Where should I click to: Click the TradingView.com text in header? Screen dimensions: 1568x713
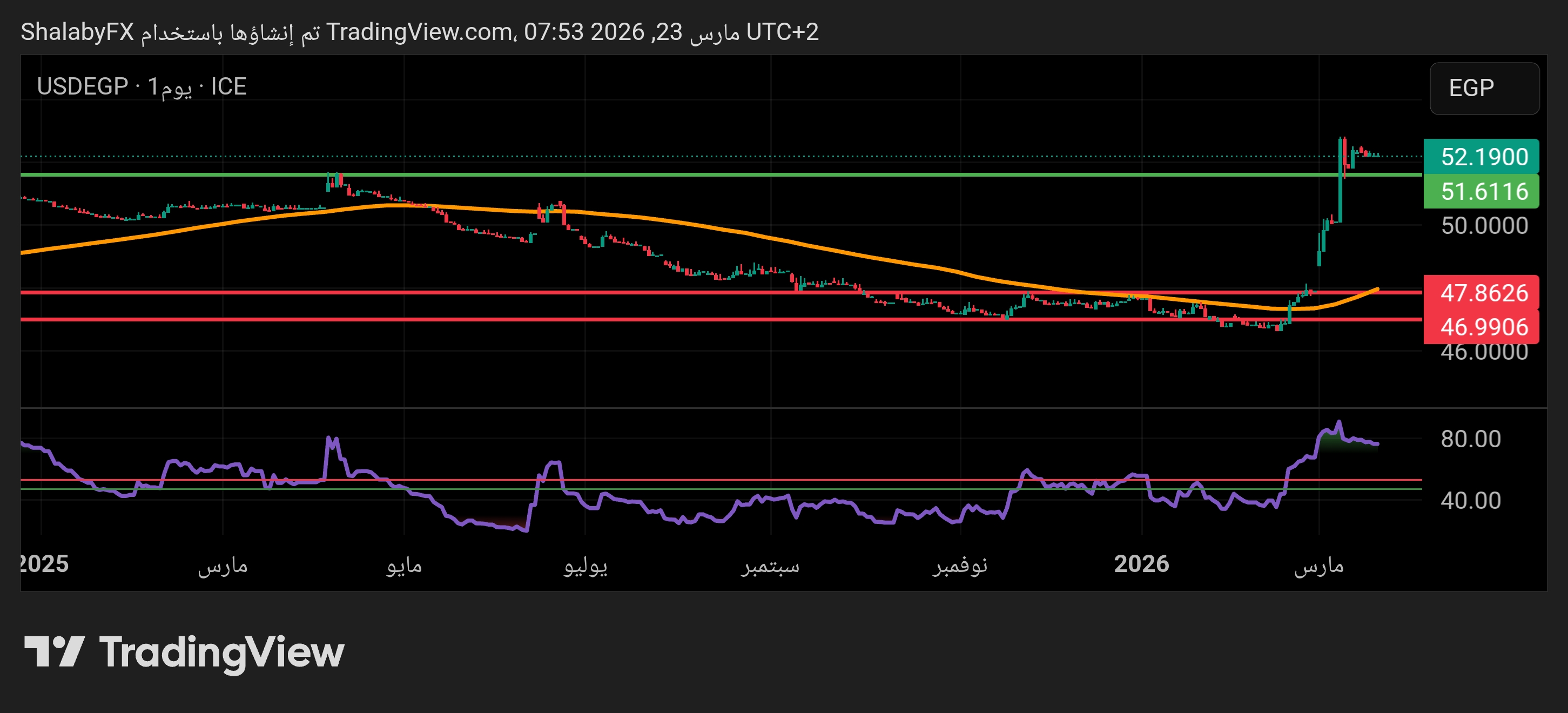pos(419,32)
